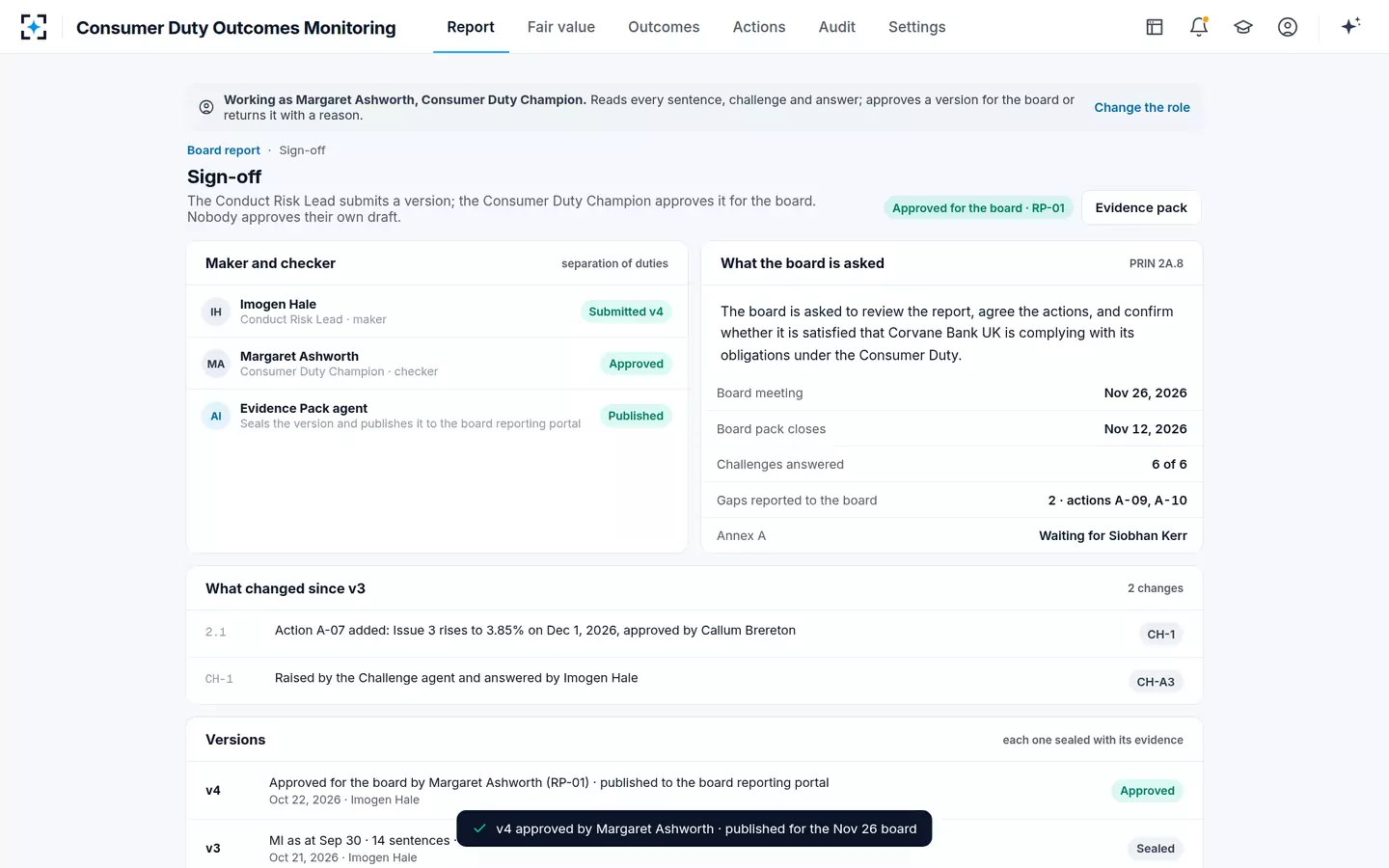Screen dimensions: 1389x868
Task: Click the 'PRIN 2A.8' label
Action: (x=1157, y=263)
